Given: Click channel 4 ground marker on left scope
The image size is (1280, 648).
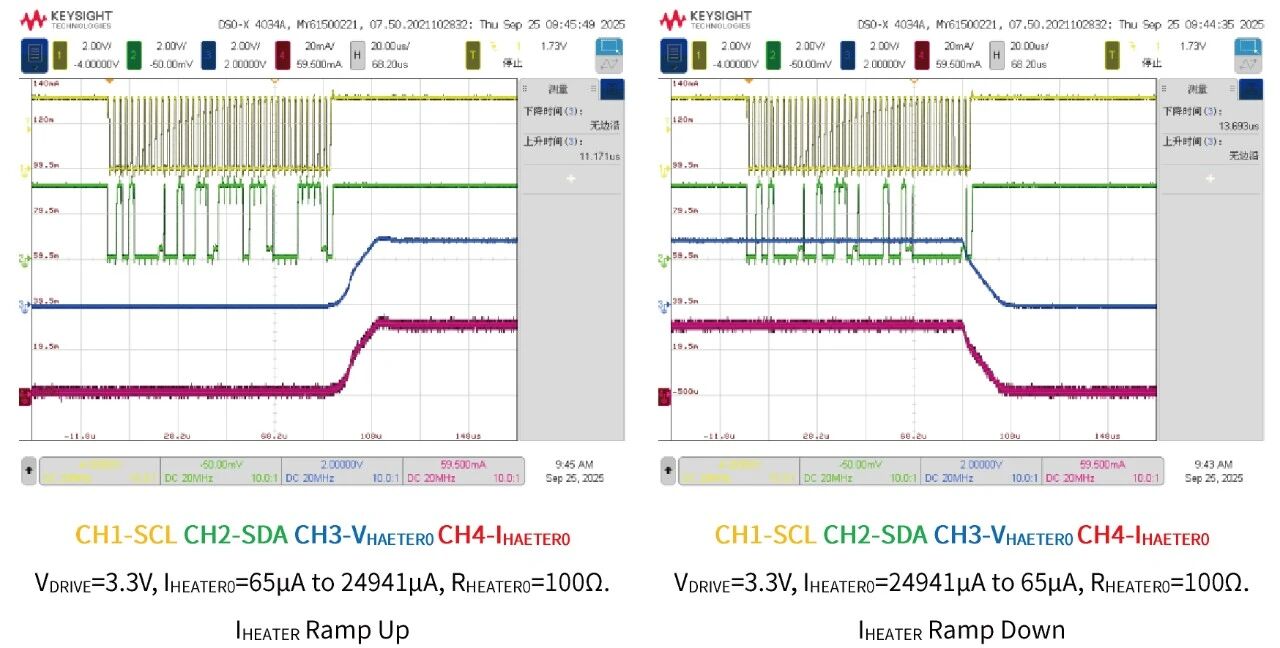Looking at the screenshot, I should tap(25, 397).
